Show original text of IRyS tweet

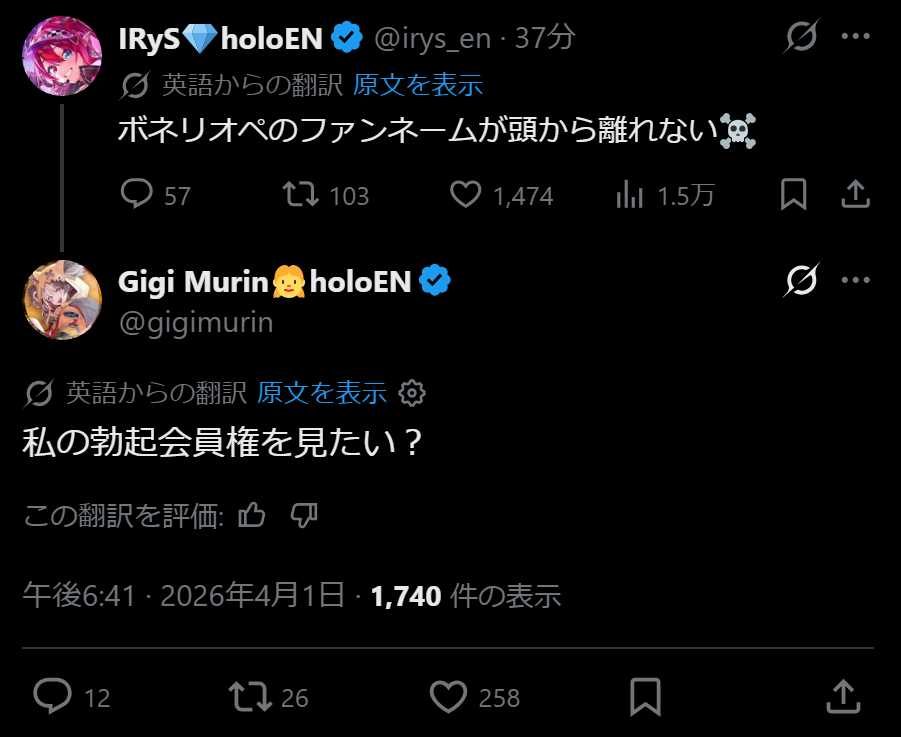point(418,85)
